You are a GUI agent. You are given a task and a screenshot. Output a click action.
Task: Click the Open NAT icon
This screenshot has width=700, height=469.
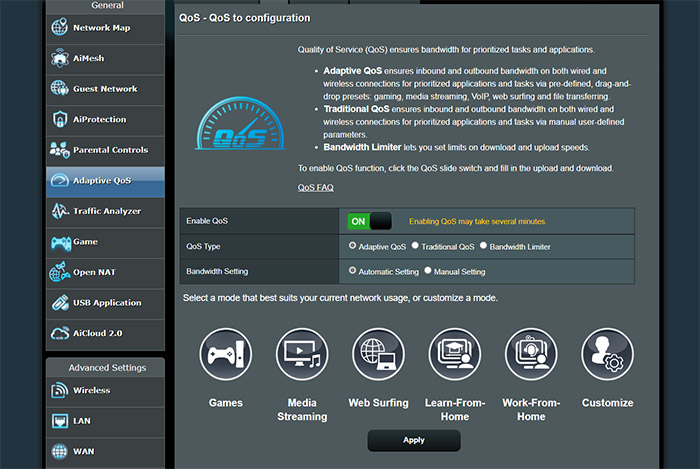pos(59,272)
